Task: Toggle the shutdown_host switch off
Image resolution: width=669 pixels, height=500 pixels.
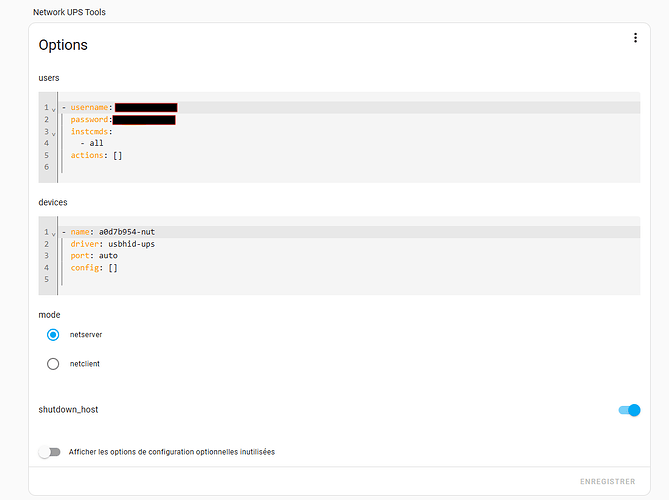Action: [x=629, y=410]
